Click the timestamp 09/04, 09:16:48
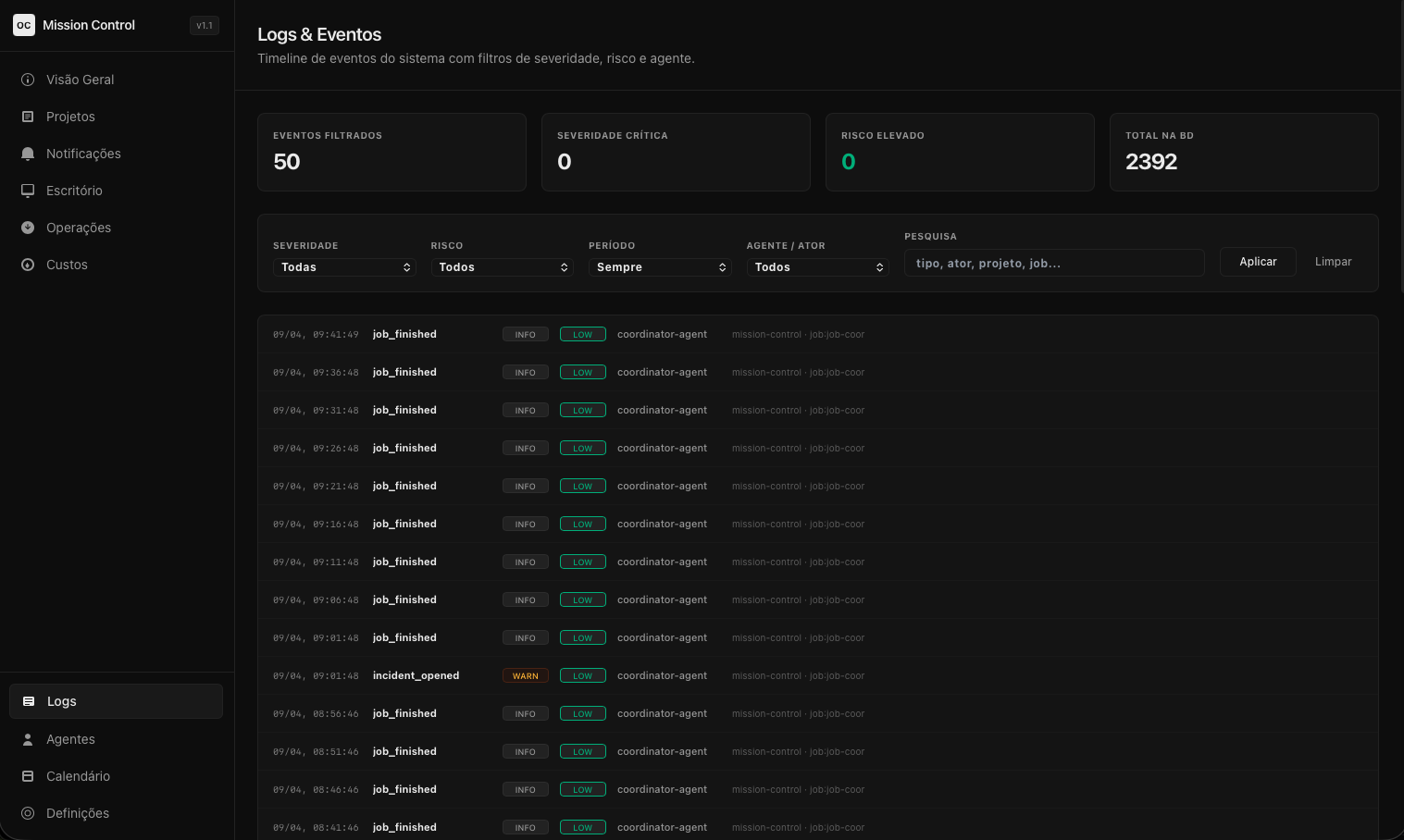This screenshot has width=1404, height=840. tap(316, 524)
